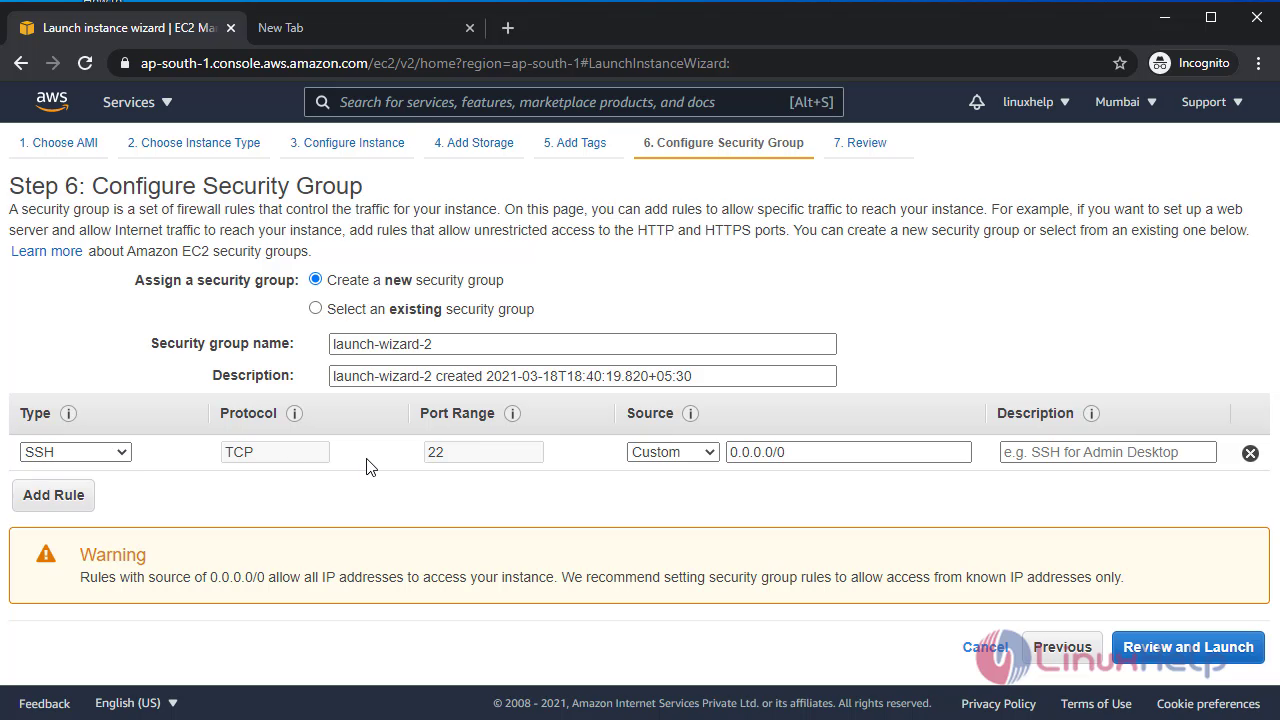Image resolution: width=1280 pixels, height=720 pixels.
Task: Close the New Tab browser tab
Action: (x=470, y=28)
